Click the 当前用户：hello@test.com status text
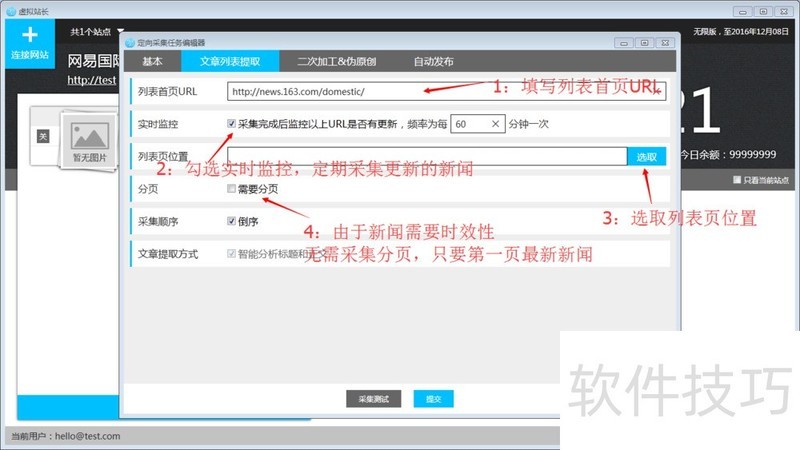Viewport: 800px width, 450px height. pos(66,436)
